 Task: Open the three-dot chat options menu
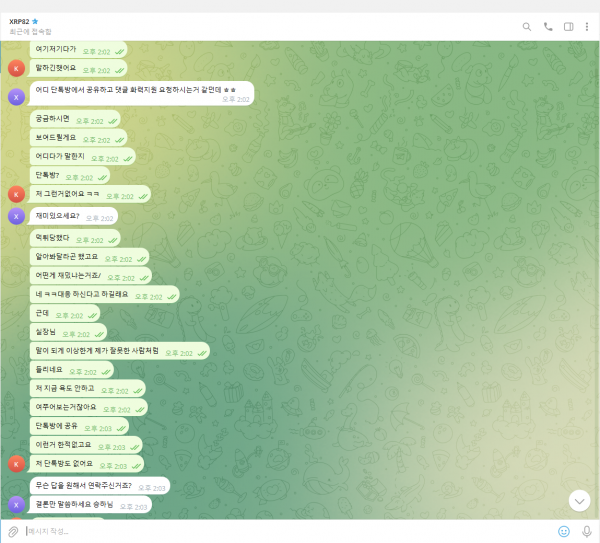pyautogui.click(x=587, y=27)
